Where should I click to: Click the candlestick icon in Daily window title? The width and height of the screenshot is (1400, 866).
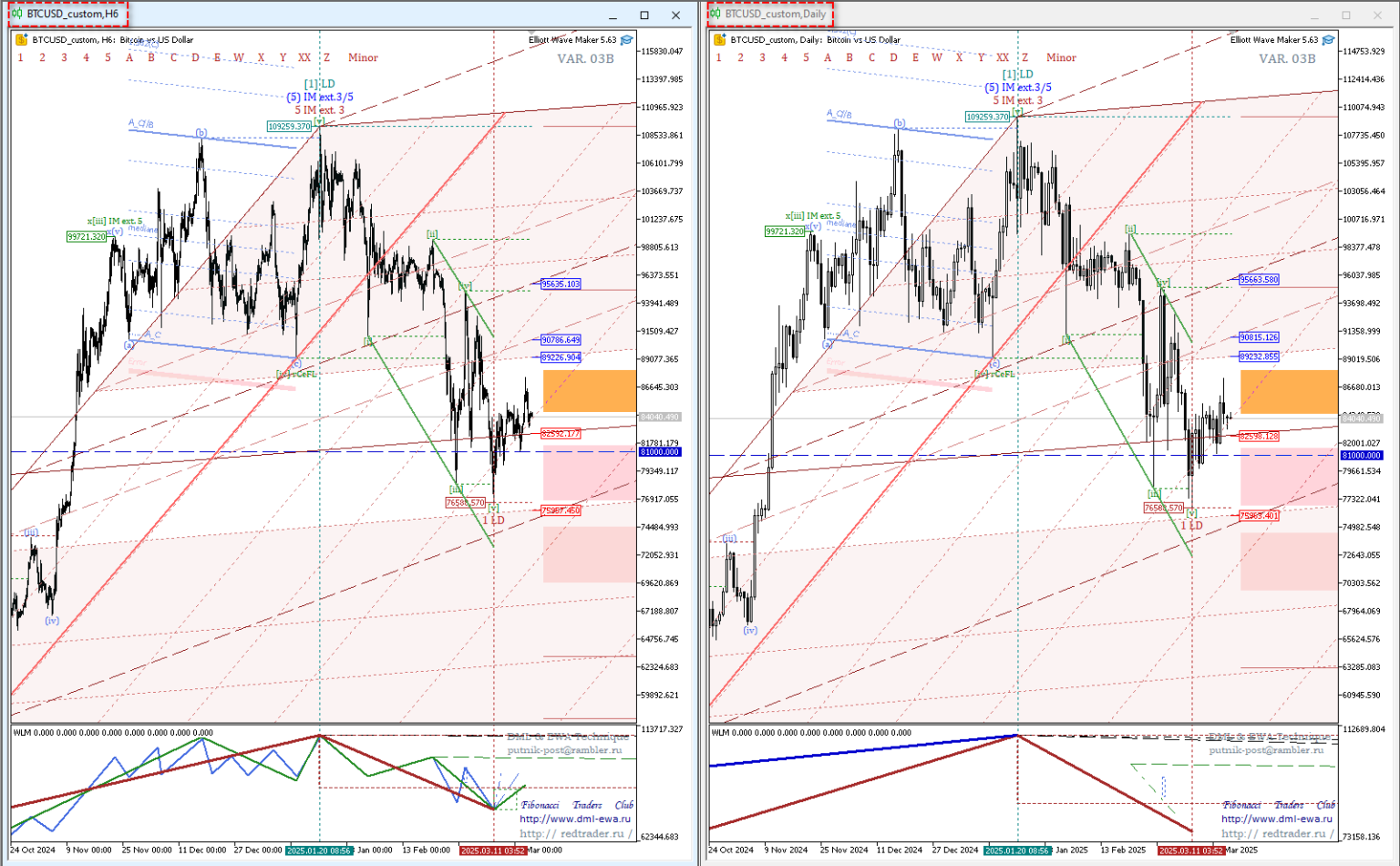[715, 15]
